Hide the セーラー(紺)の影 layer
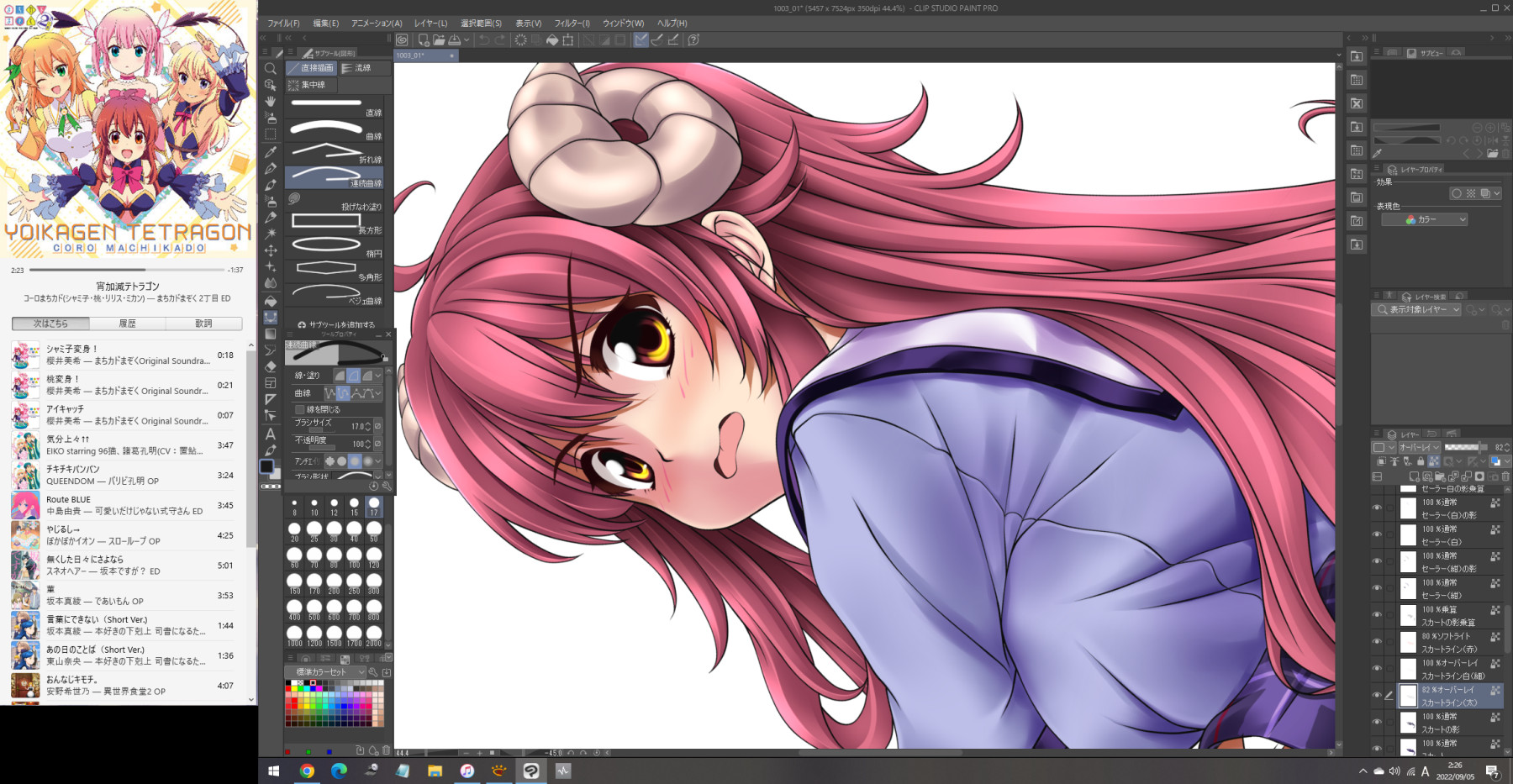This screenshot has width=1513, height=784. click(1377, 561)
